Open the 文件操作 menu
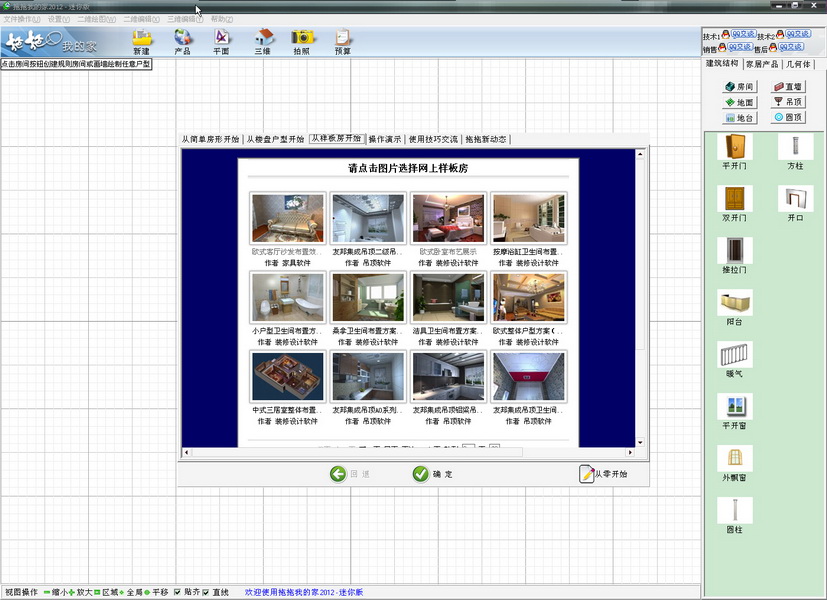Screen dimensions: 827x600 click(22, 19)
